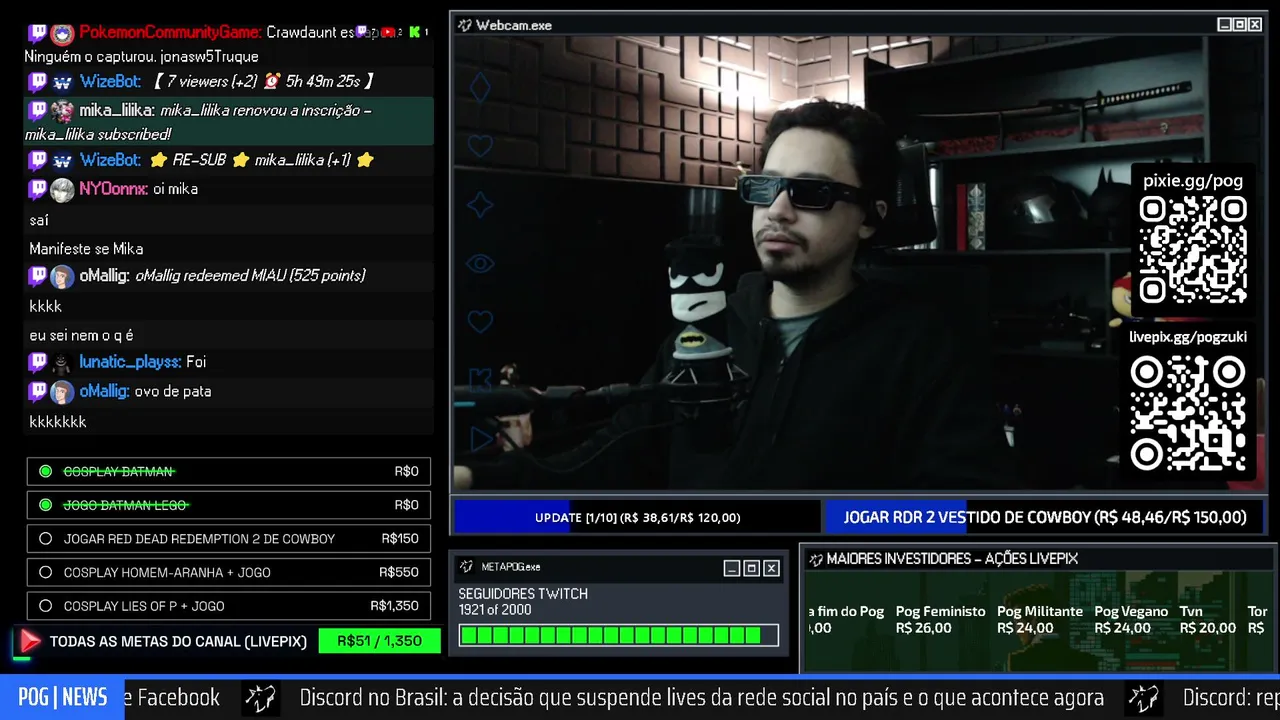
Task: Click the POG | NEWS ticker label
Action: [62, 698]
